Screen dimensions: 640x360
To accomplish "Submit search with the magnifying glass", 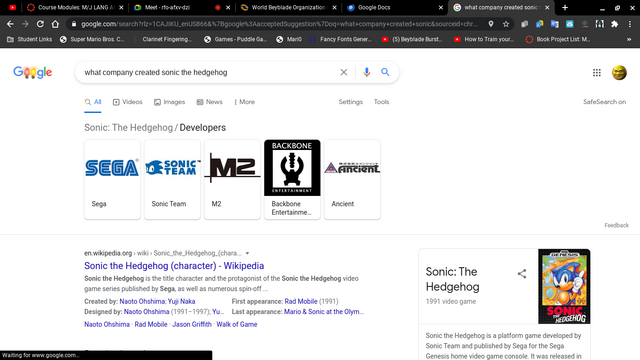I will tap(385, 72).
